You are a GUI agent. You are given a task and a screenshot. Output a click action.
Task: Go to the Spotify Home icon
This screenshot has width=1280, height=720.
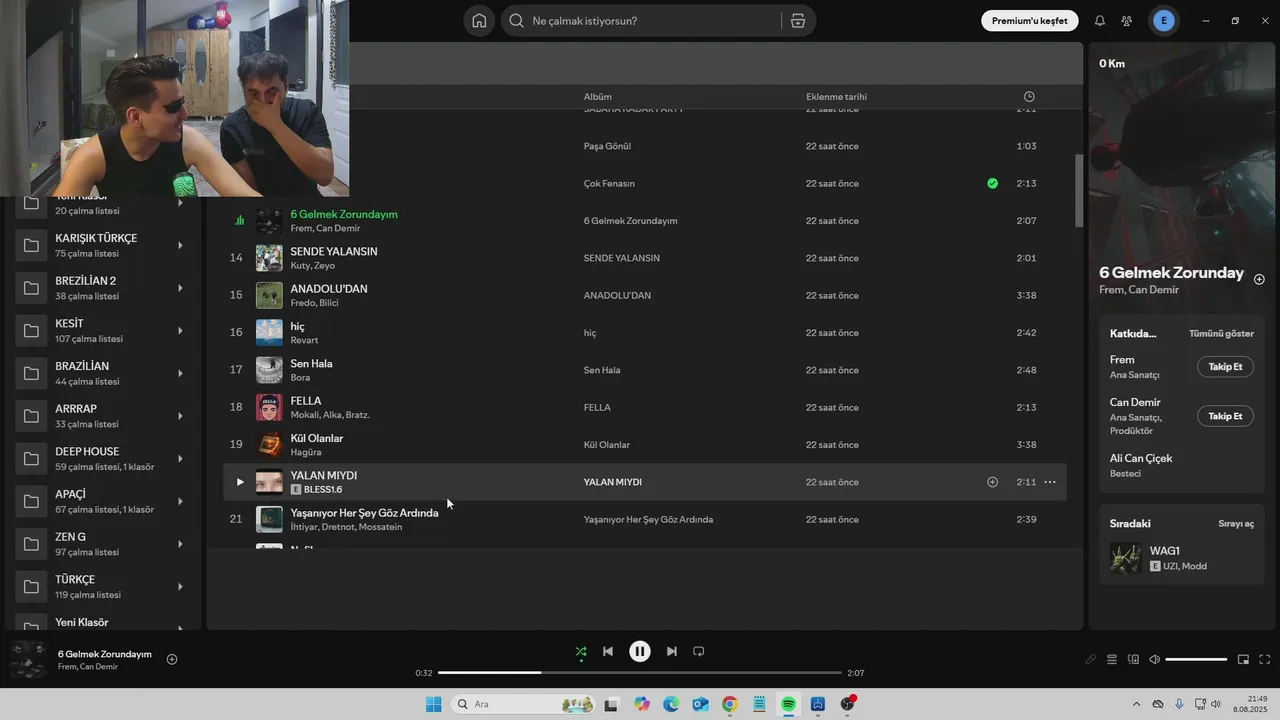point(479,21)
